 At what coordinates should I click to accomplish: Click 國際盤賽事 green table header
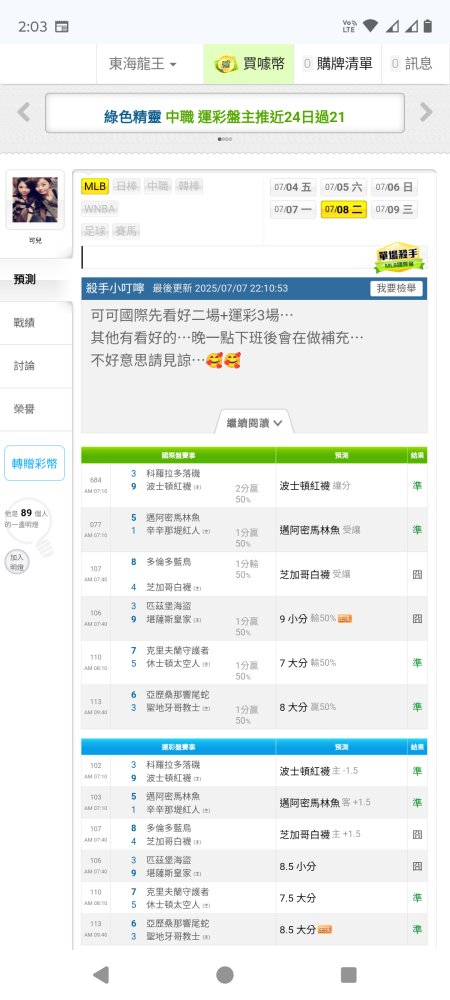(x=178, y=456)
